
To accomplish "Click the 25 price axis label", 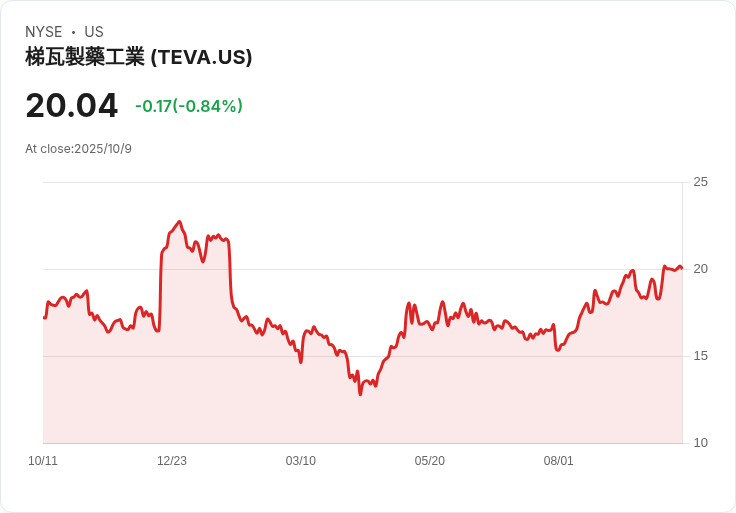I will click(x=700, y=182).
